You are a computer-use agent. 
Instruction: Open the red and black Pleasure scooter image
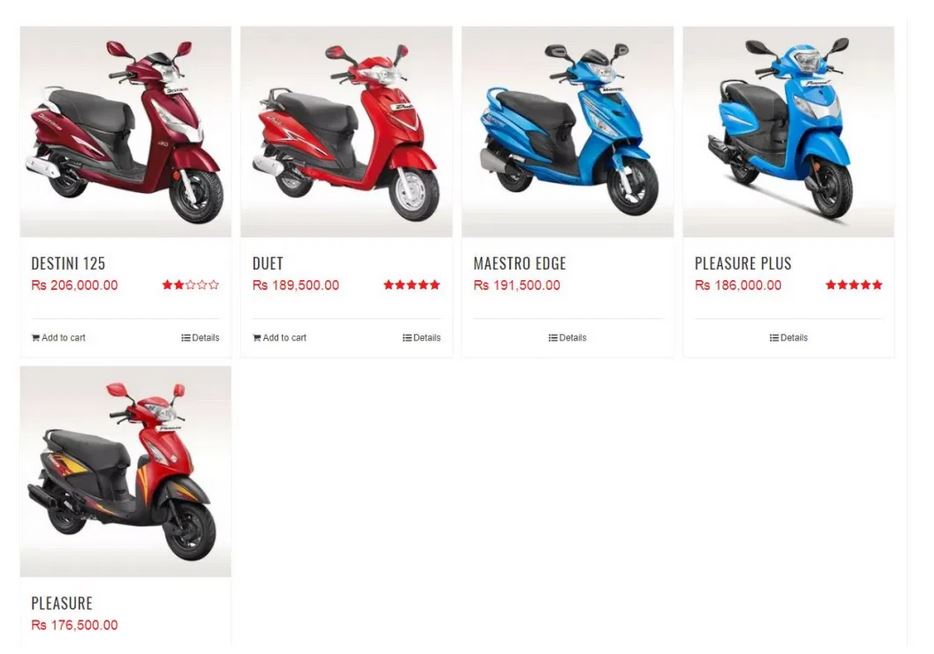(126, 471)
